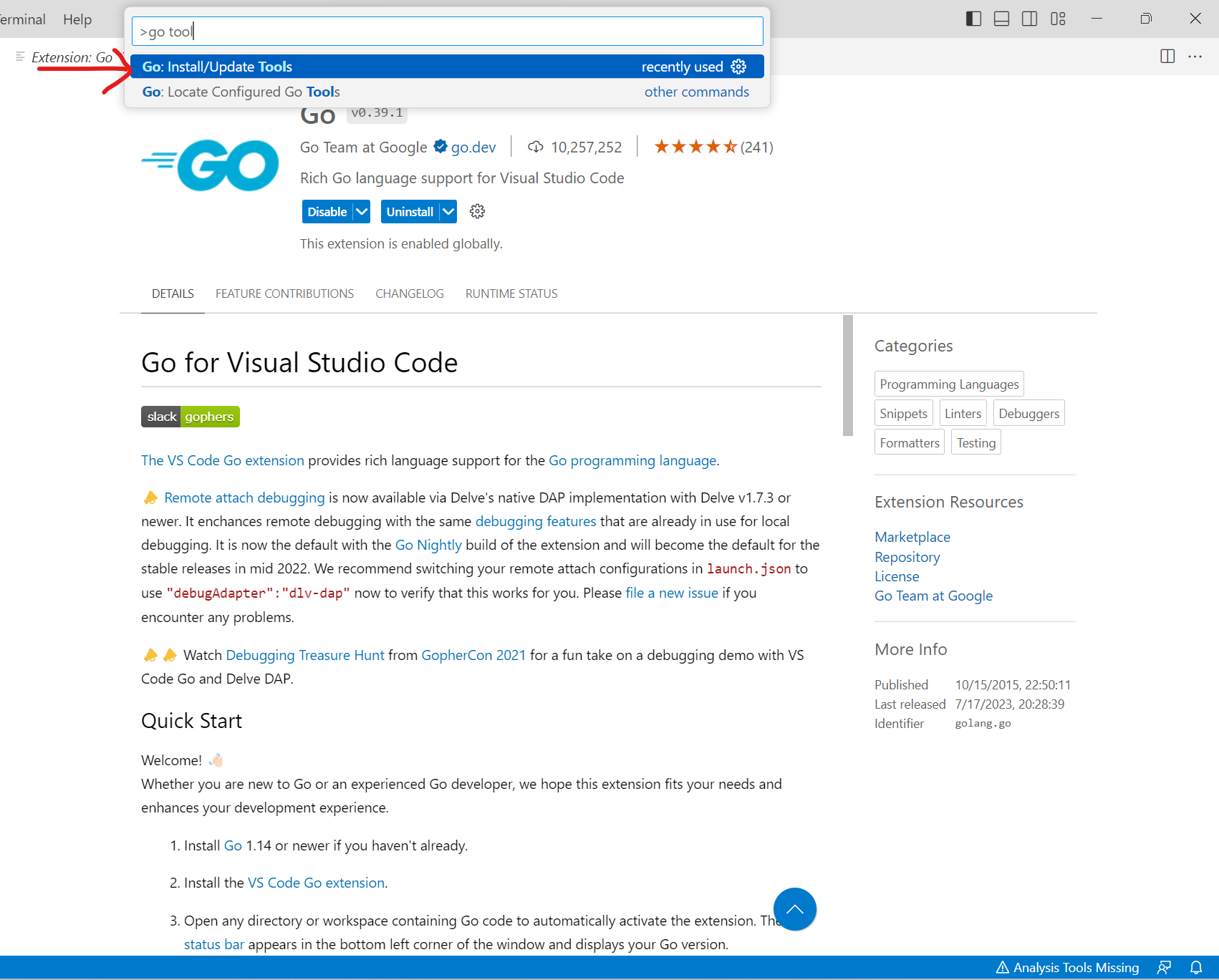Open Marketplace resource link
Screen dimensions: 1219x980
pos(912,537)
